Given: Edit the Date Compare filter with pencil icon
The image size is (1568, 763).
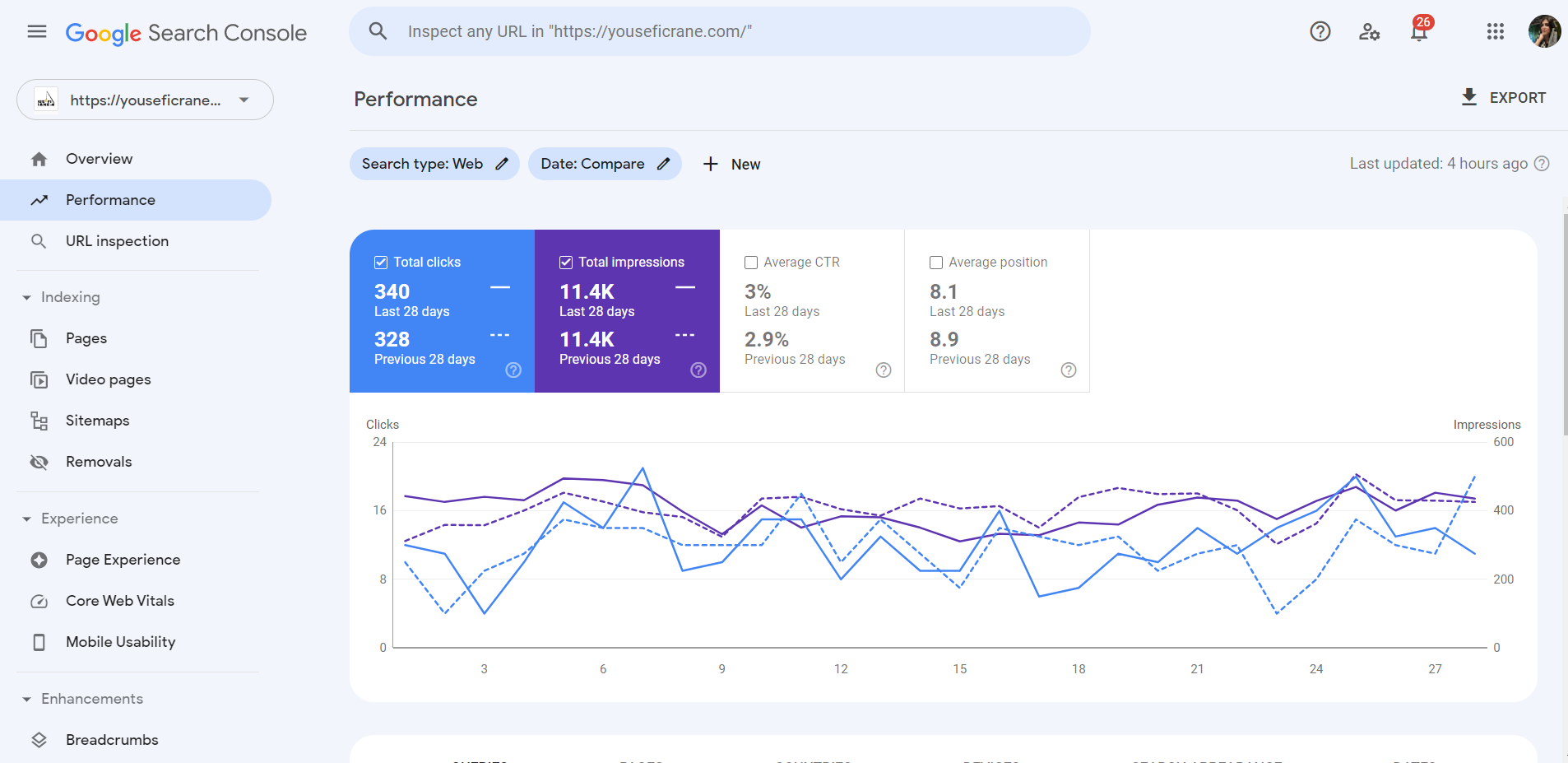Looking at the screenshot, I should coord(663,164).
